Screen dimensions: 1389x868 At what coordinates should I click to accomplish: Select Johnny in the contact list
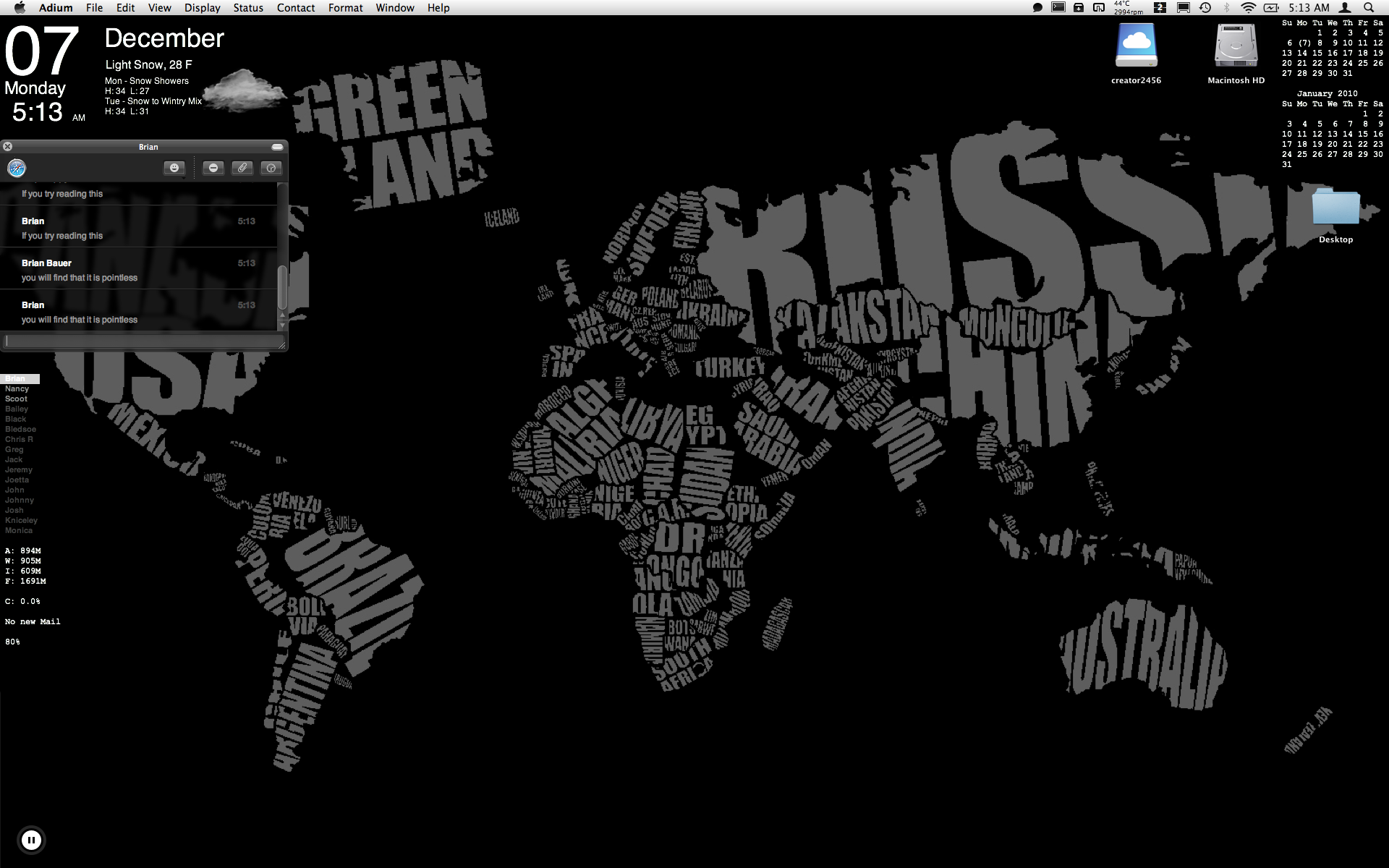pyautogui.click(x=20, y=500)
